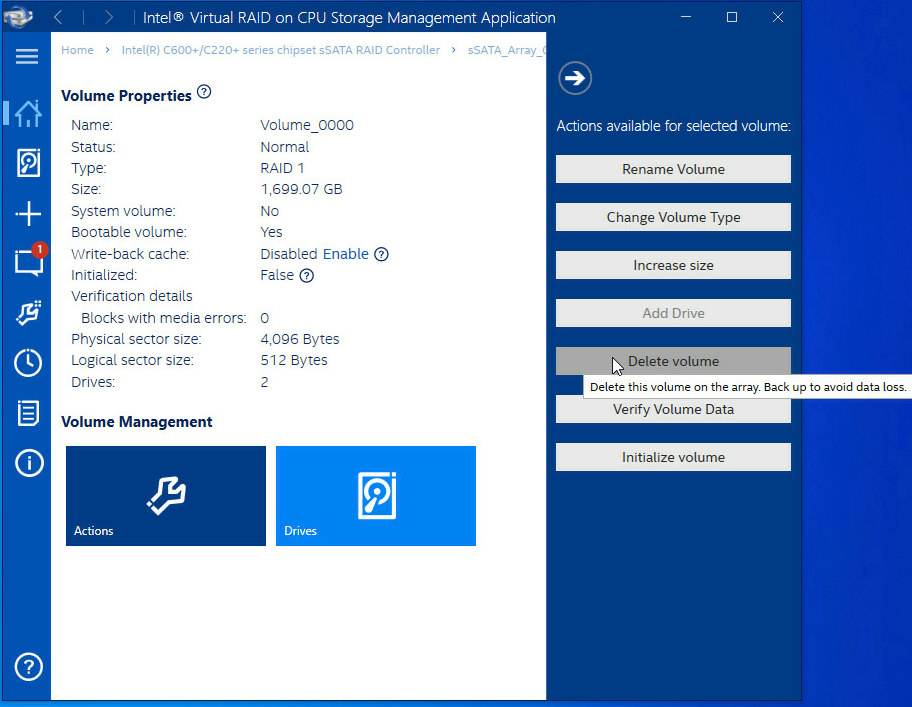
Task: Select the volume name Volume_0000
Action: pos(307,125)
